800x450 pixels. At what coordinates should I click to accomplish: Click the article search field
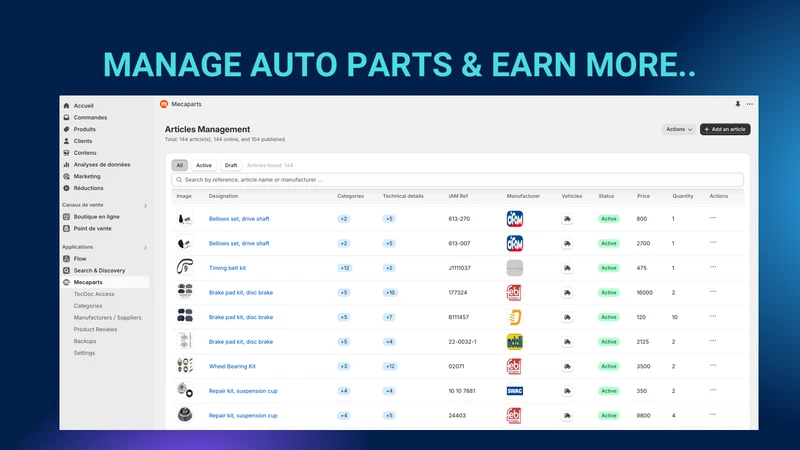tap(458, 180)
